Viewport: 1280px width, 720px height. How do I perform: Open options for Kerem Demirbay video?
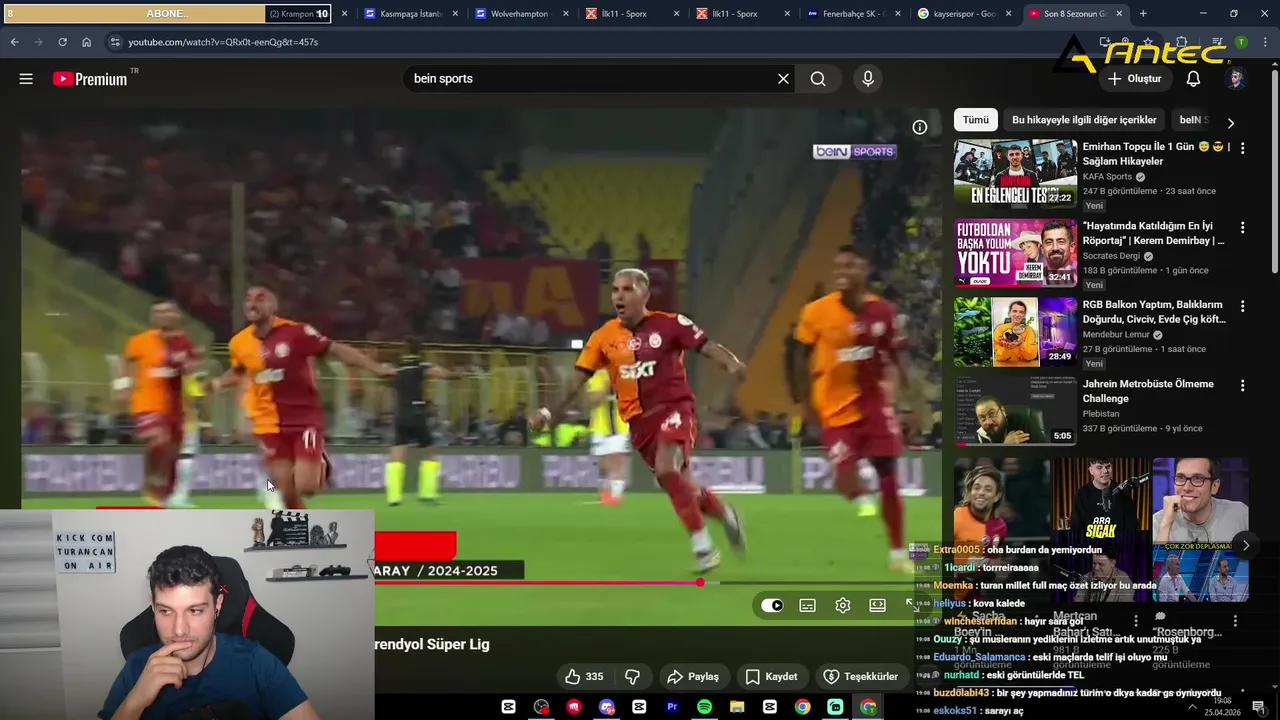pyautogui.click(x=1242, y=227)
